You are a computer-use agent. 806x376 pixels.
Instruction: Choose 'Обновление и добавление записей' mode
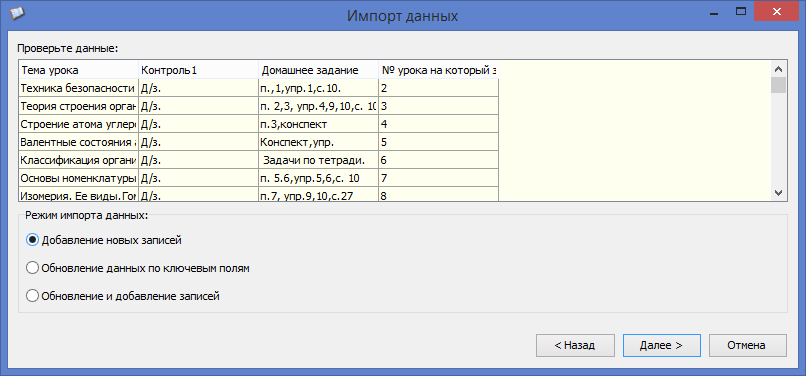tap(123, 296)
